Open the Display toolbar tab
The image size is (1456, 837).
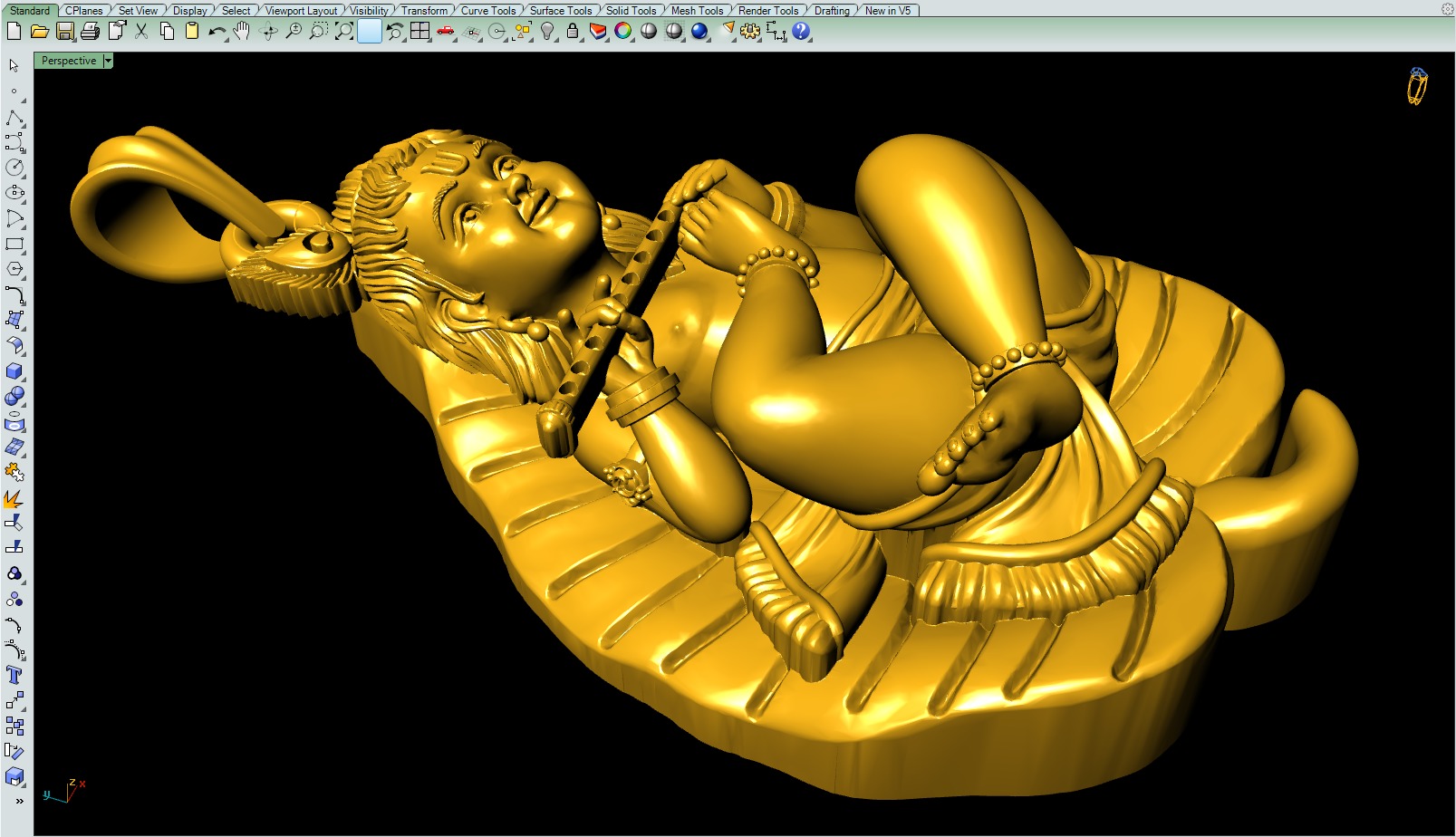190,11
